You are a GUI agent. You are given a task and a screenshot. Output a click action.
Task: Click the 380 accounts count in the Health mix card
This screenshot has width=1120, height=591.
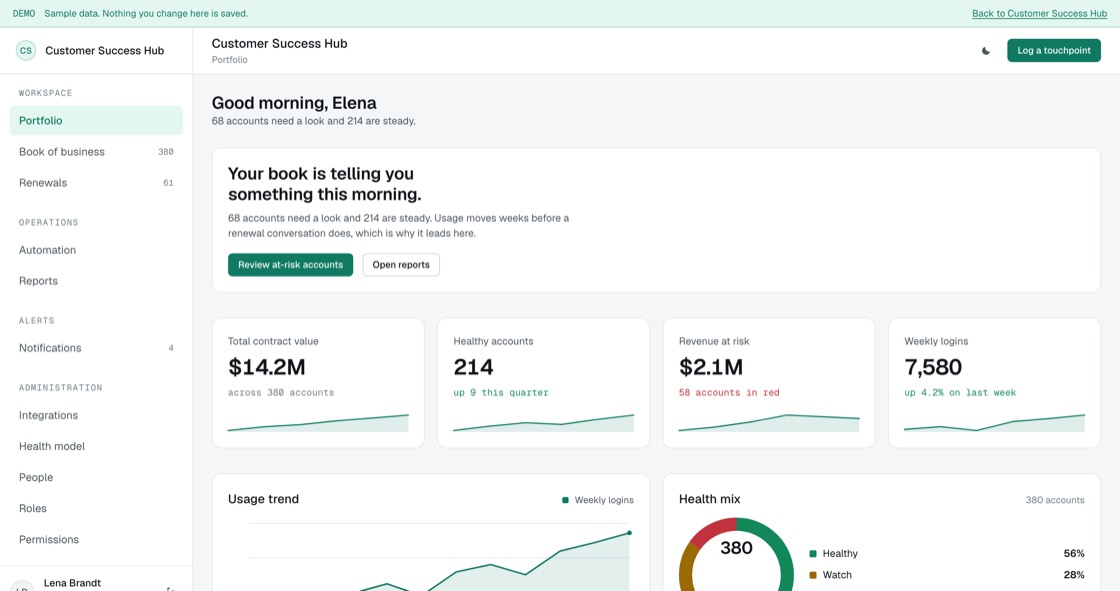click(1055, 500)
